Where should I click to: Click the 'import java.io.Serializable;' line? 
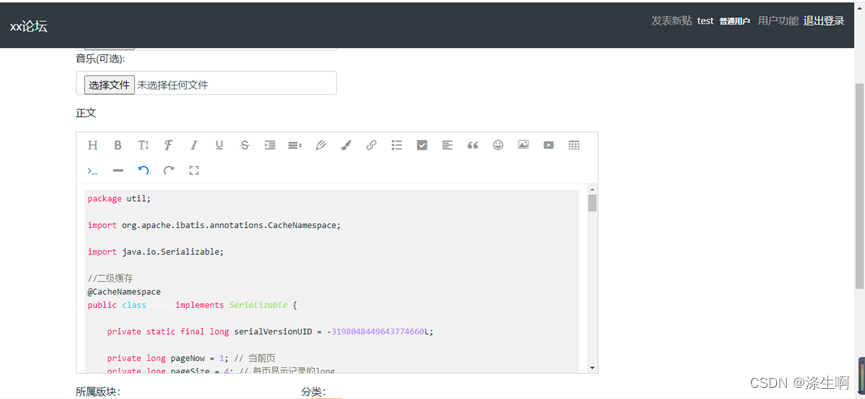pyautogui.click(x=156, y=252)
